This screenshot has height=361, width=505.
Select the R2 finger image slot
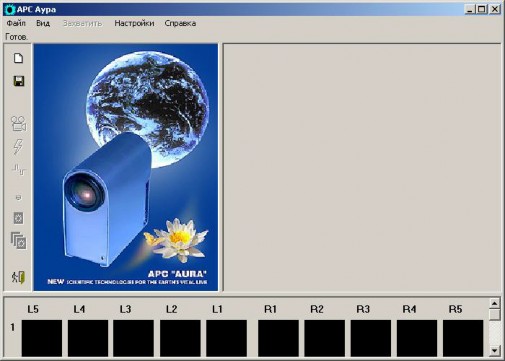click(325, 338)
